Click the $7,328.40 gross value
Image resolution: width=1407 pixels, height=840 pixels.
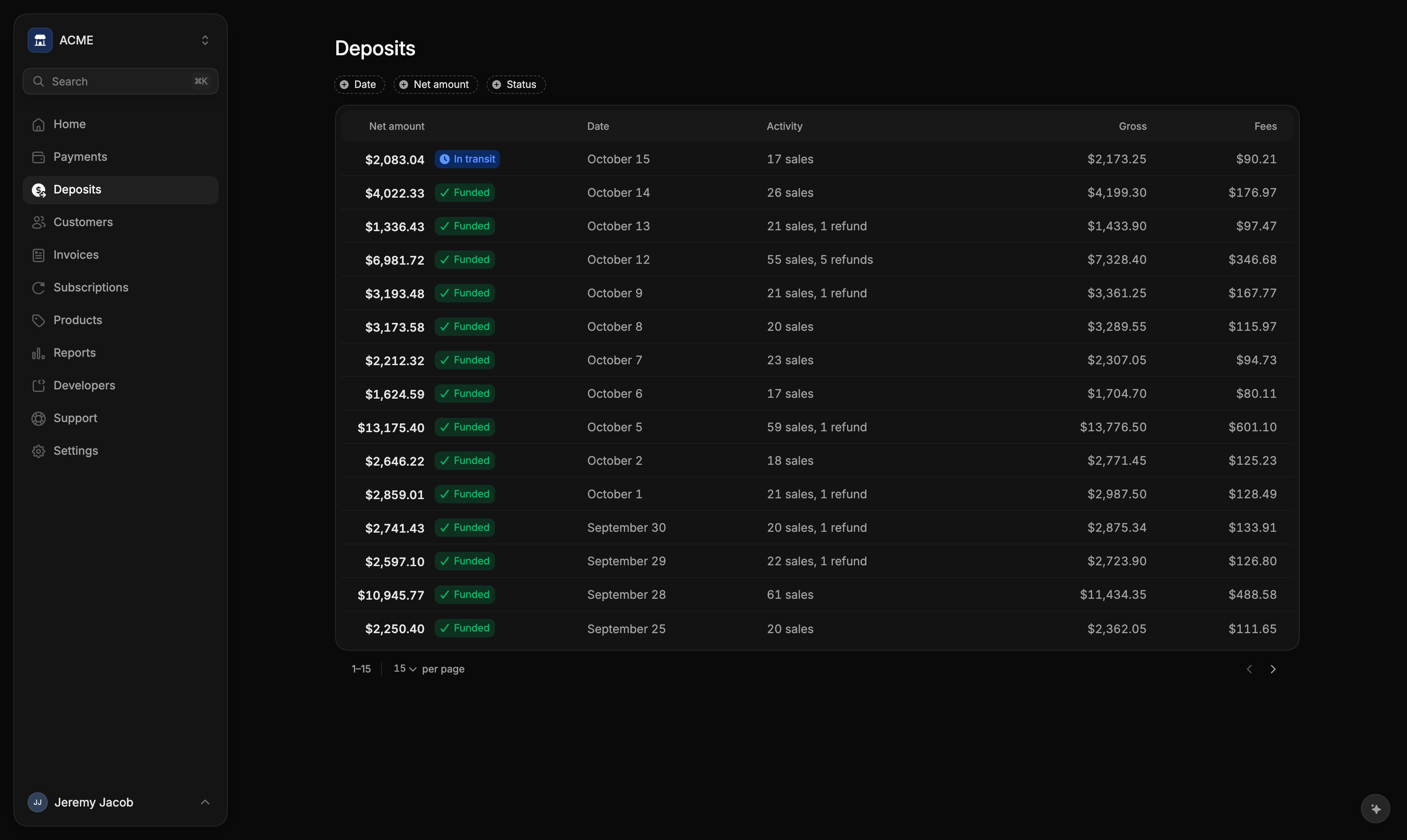[x=1117, y=260]
